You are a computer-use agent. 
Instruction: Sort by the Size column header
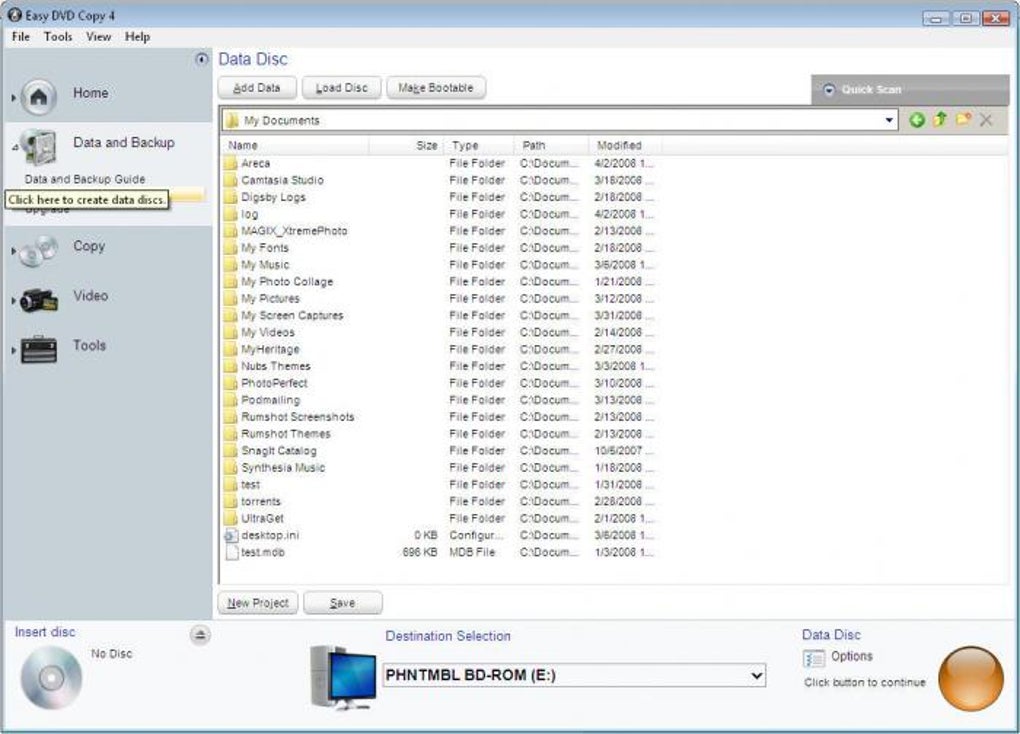coord(406,145)
